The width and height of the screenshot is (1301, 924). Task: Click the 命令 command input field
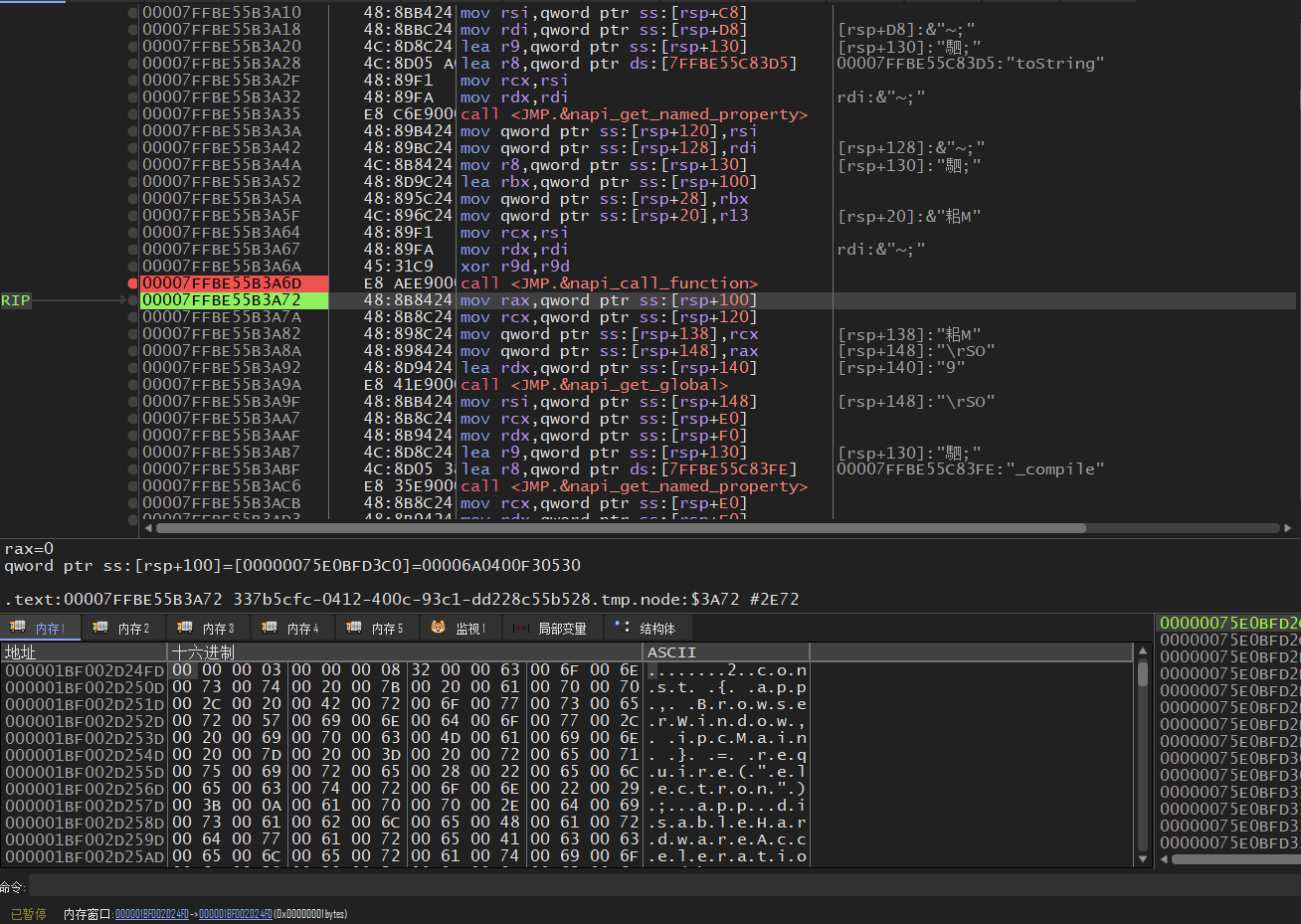coord(597,886)
